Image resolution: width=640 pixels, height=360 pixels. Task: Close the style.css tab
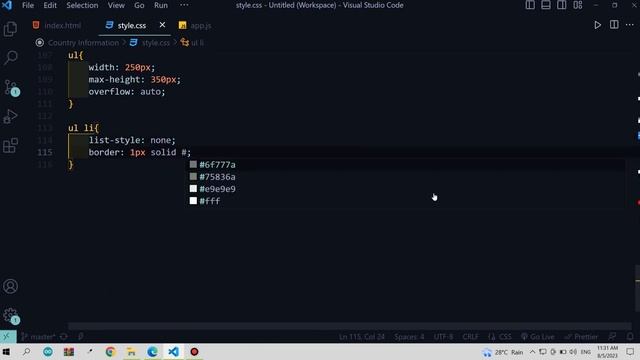point(162,25)
